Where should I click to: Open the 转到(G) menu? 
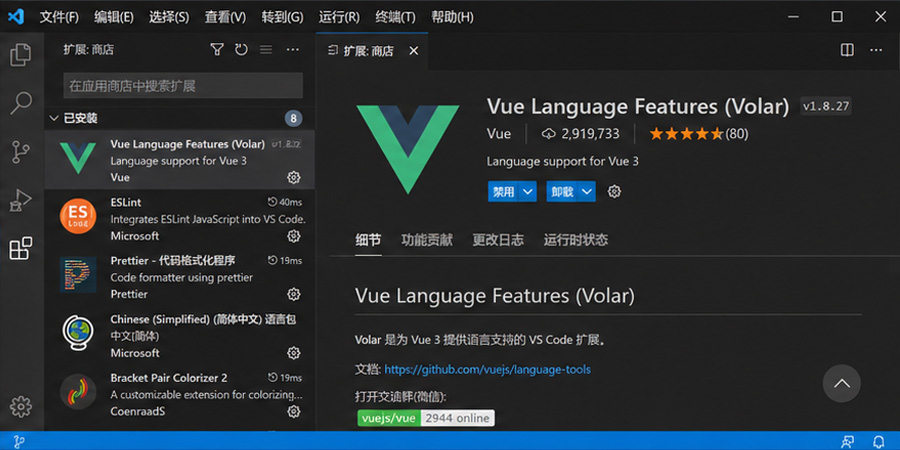pyautogui.click(x=282, y=17)
